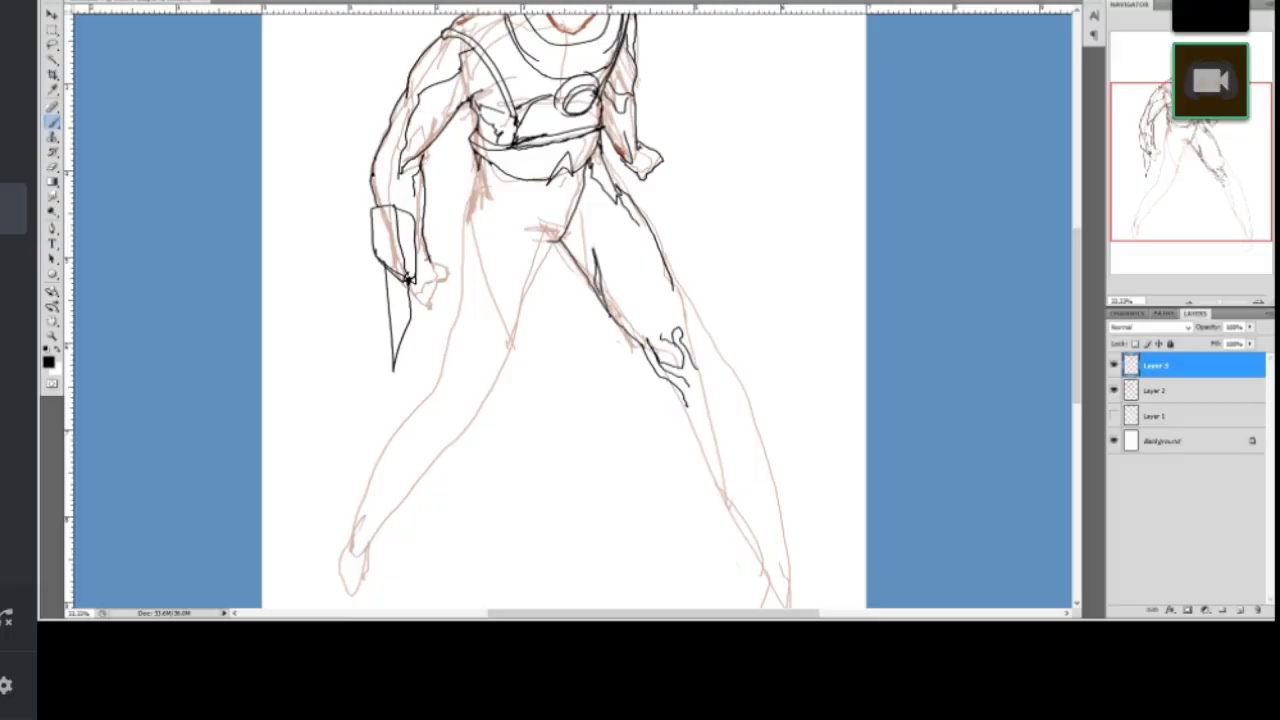Click the foreground color swatch
The image size is (1280, 720).
pos(48,361)
